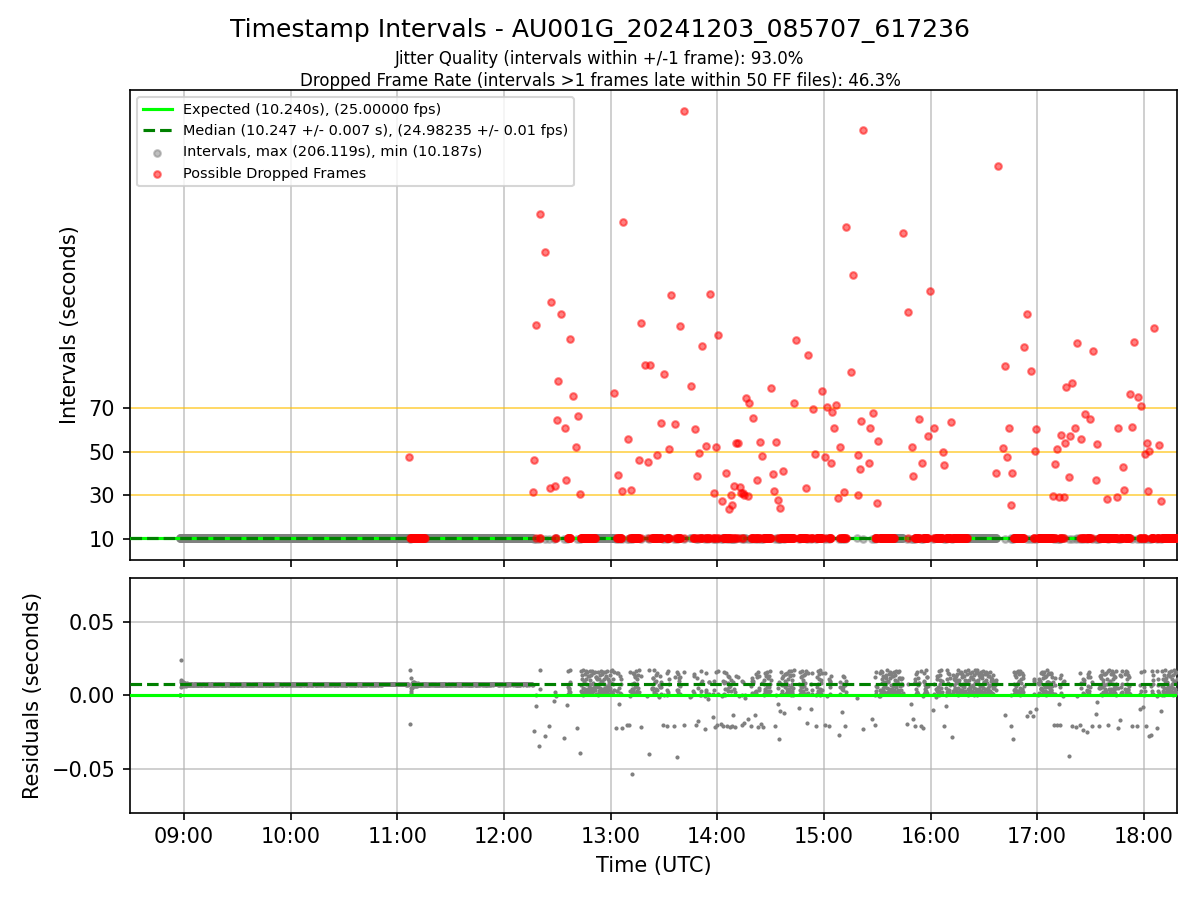Screen dimensions: 1200x900
Task: Click the 13:00 time tick label
Action: click(x=610, y=835)
